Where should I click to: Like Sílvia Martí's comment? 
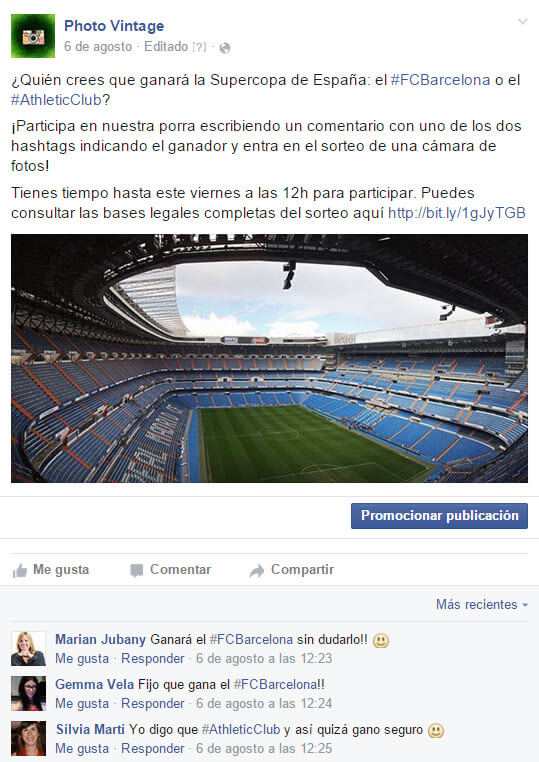pos(82,748)
